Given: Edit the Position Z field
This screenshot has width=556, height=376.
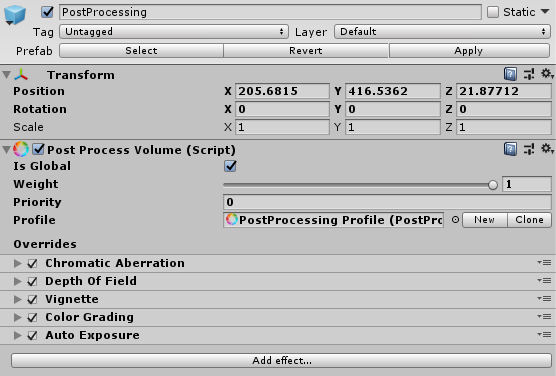Looking at the screenshot, I should click(504, 91).
